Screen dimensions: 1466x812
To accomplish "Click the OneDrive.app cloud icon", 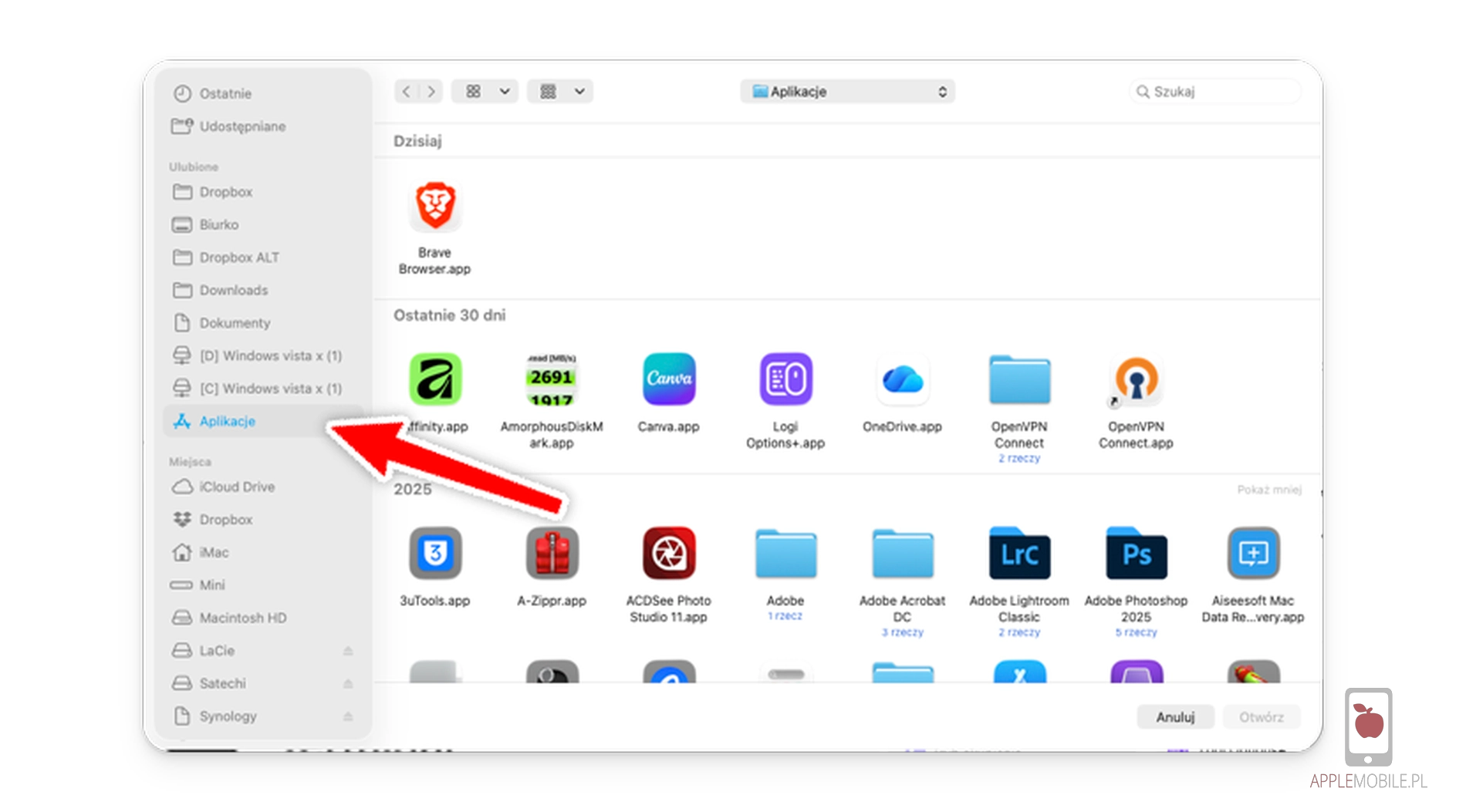I will (x=902, y=379).
